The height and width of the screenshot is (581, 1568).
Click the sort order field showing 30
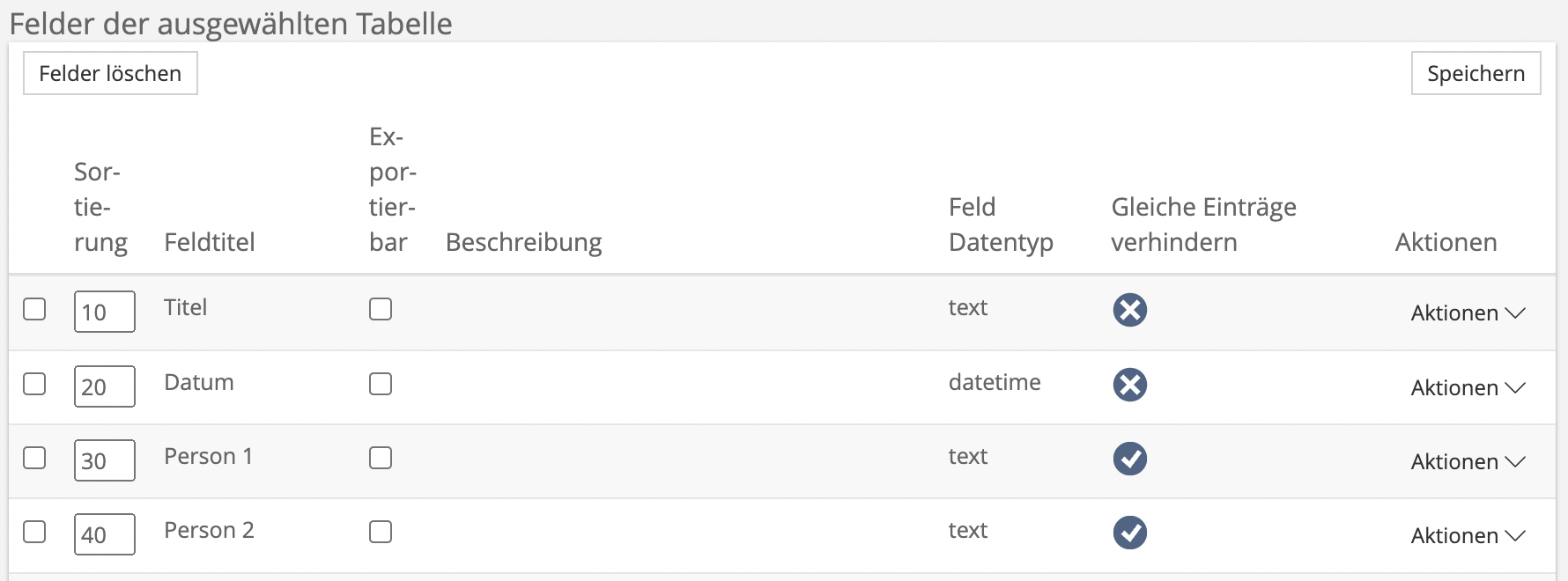tap(104, 460)
